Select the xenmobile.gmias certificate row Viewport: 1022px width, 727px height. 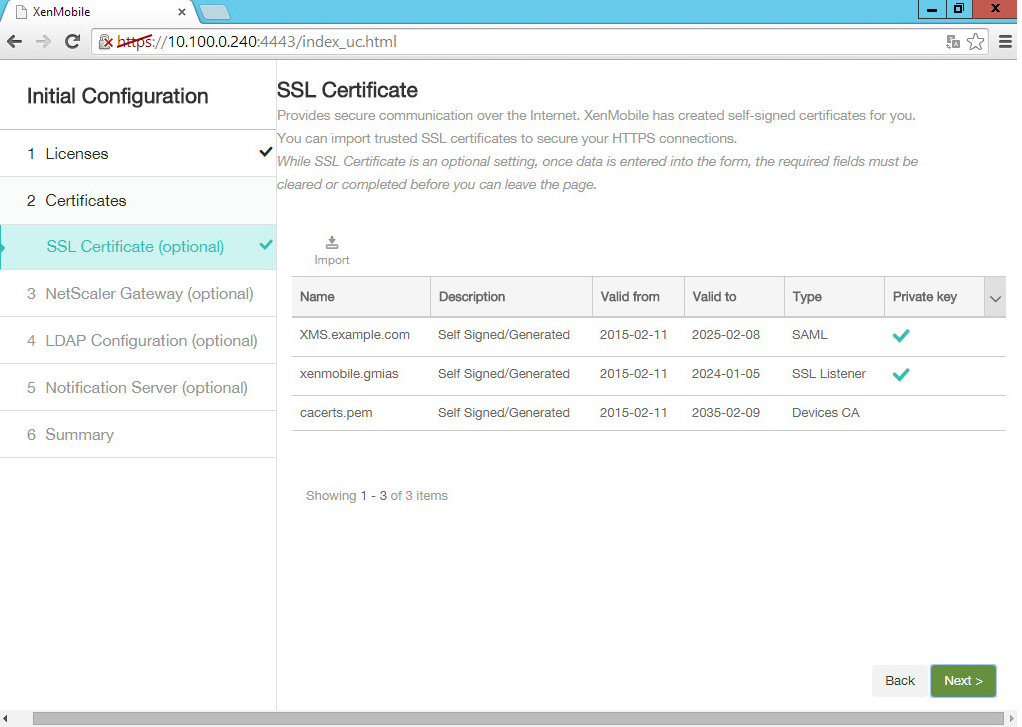click(649, 375)
